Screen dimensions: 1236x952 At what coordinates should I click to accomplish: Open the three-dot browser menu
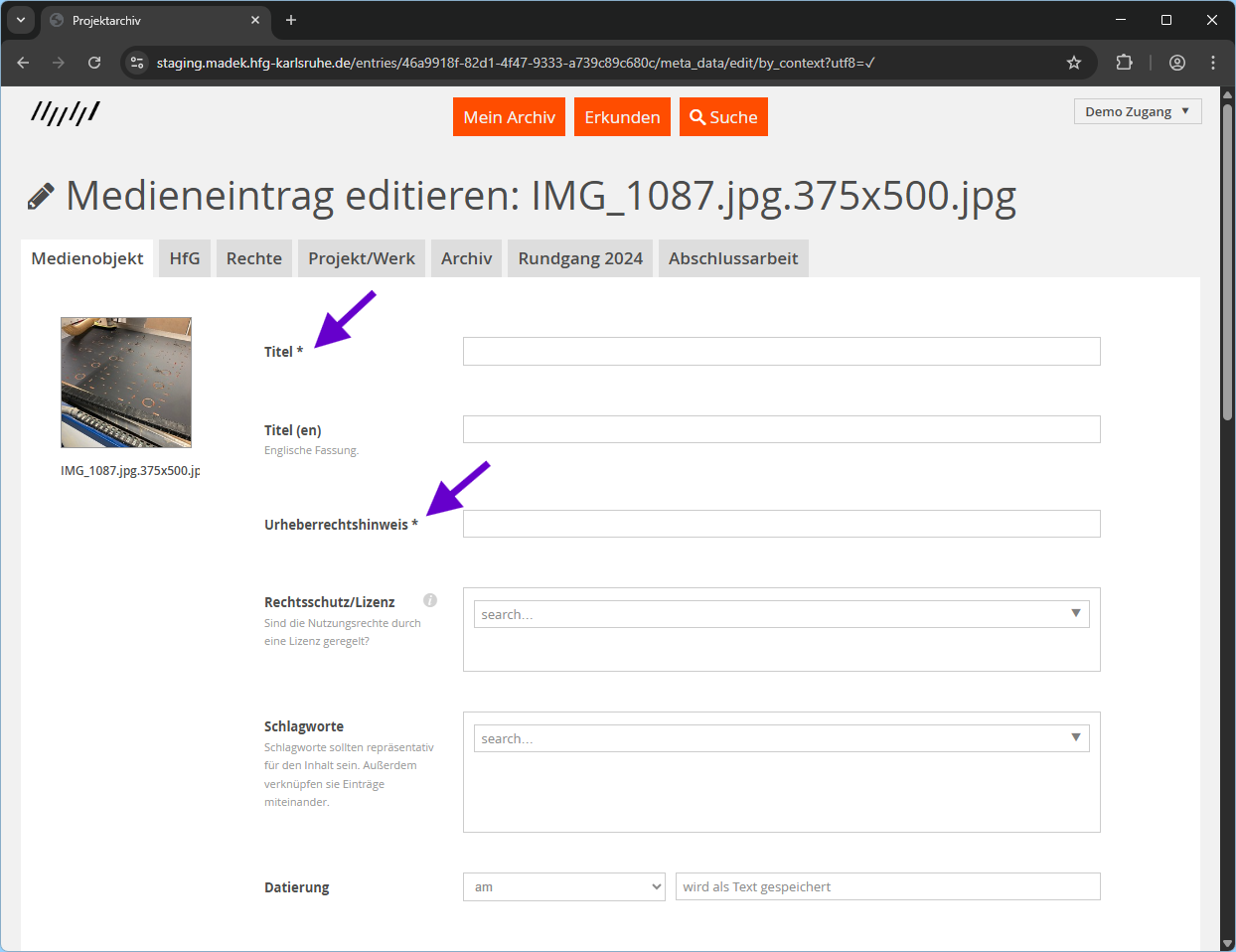(1212, 62)
